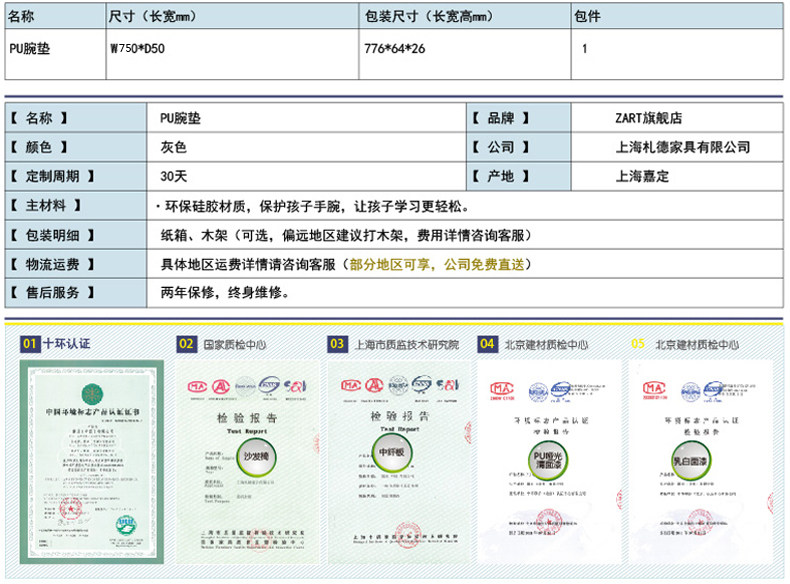
Task: Select the 上海嘉定 origin value
Action: (642, 176)
